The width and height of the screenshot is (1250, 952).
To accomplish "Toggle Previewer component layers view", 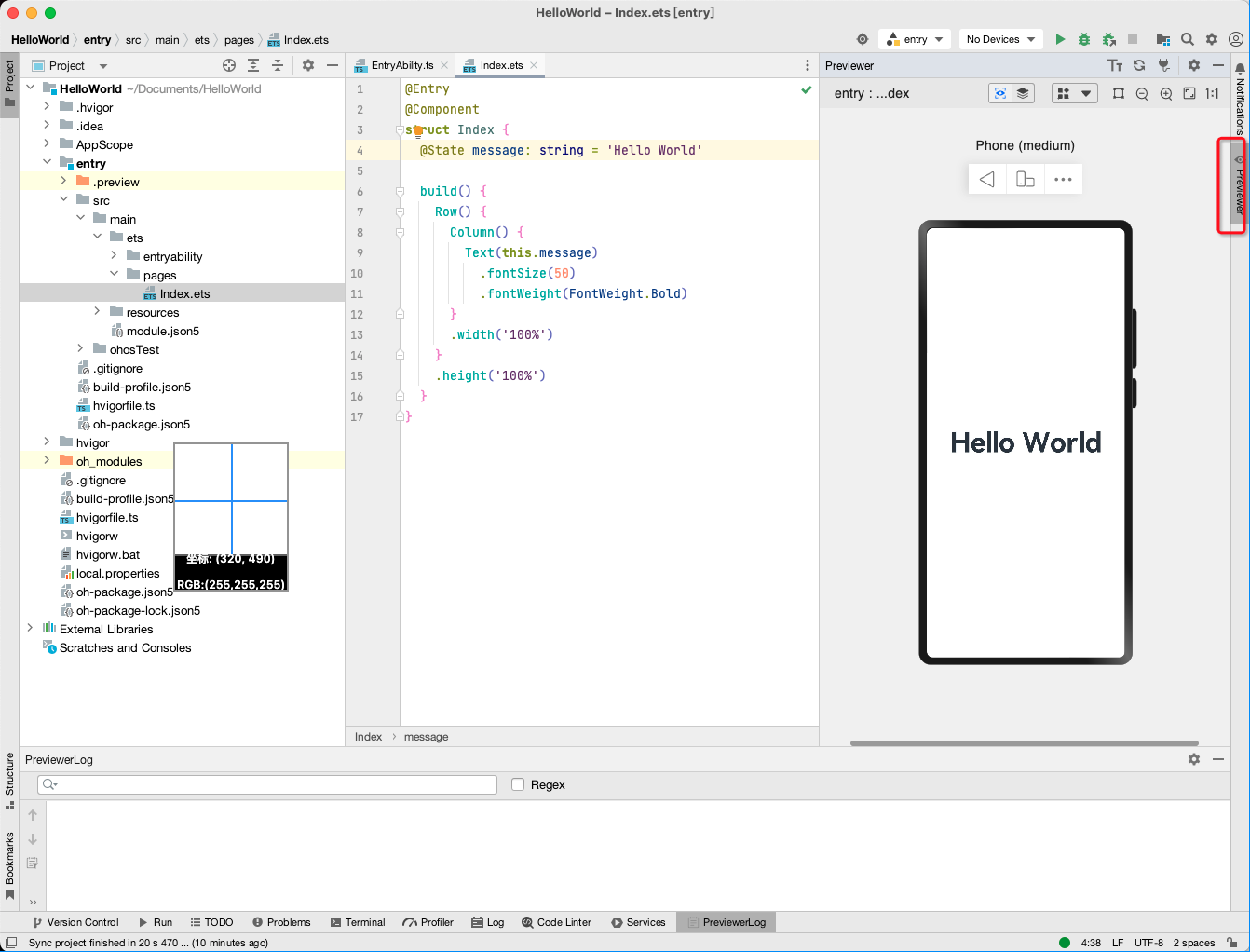I will (x=1023, y=93).
